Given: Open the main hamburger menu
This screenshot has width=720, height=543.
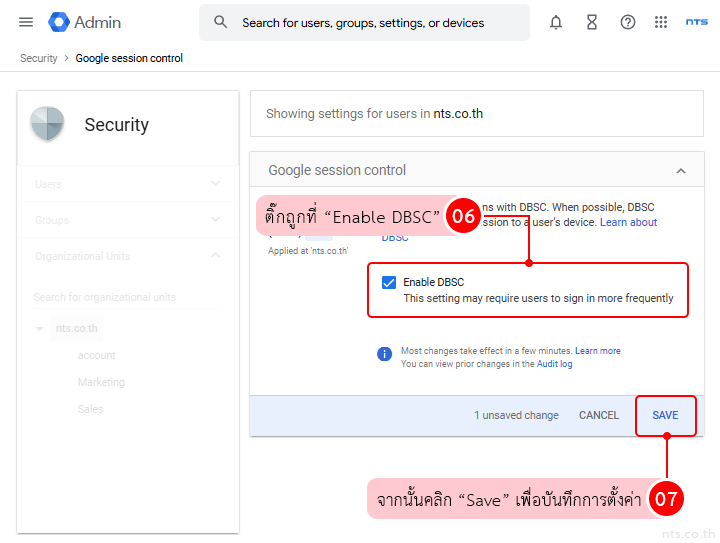Looking at the screenshot, I should (26, 22).
